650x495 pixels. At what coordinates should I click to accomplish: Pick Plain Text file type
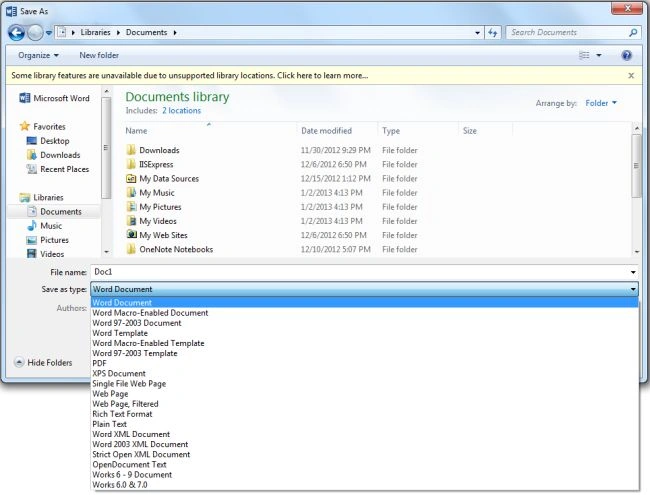point(364,424)
